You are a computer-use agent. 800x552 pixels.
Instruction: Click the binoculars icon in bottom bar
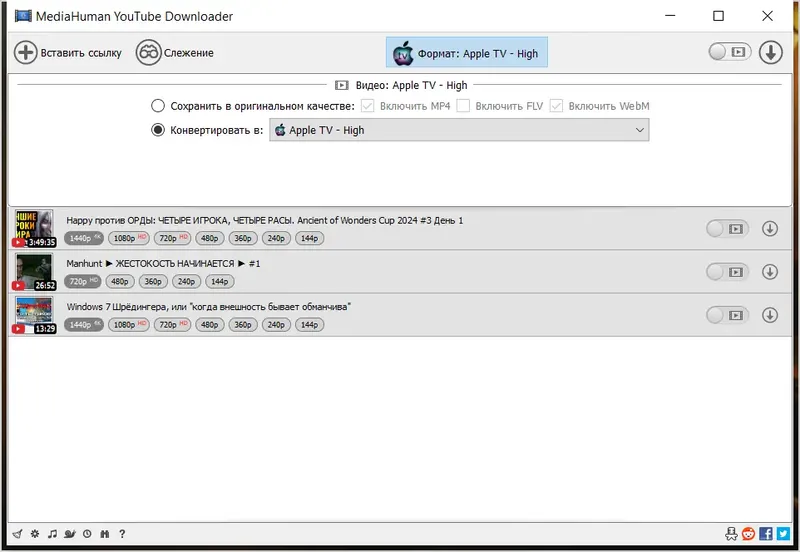[x=105, y=534]
